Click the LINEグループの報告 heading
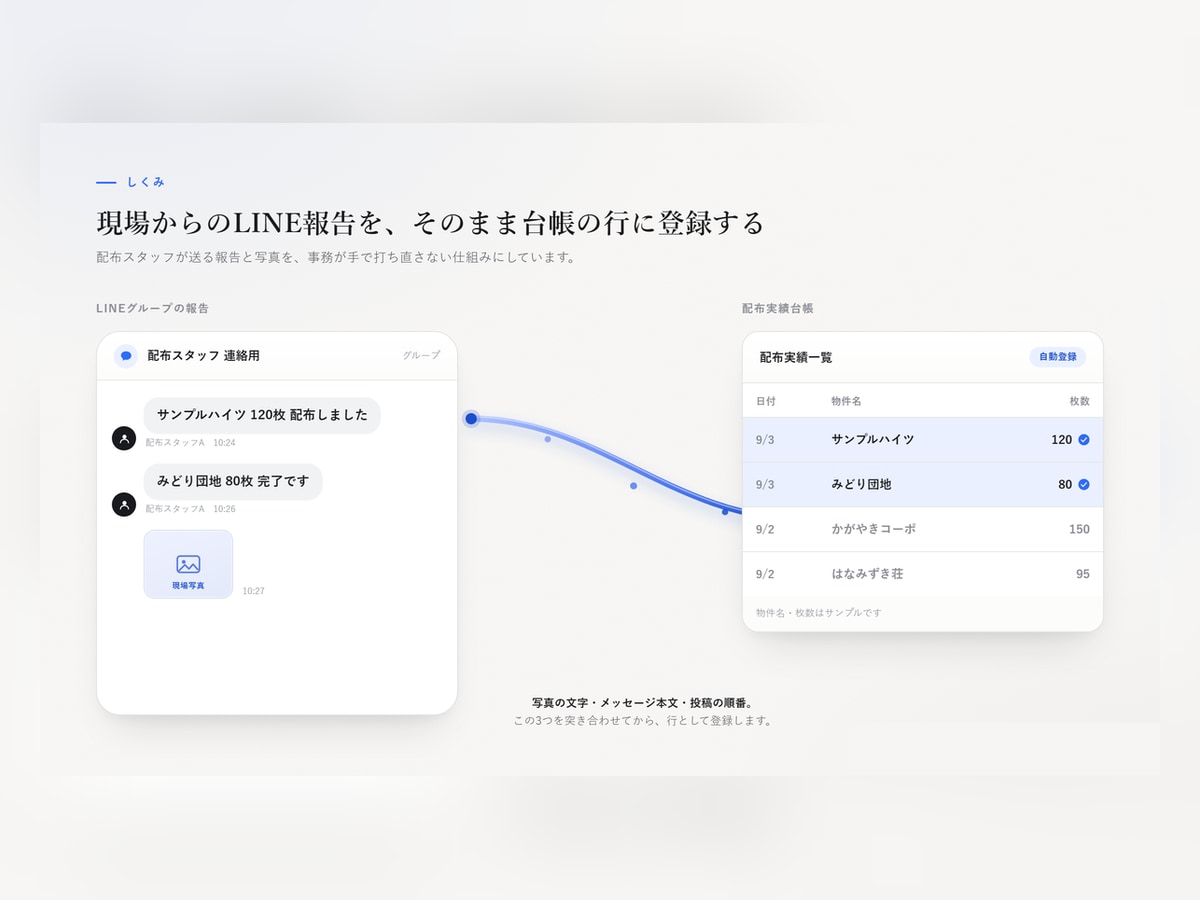Screen dimensions: 1200x900 click(x=152, y=308)
